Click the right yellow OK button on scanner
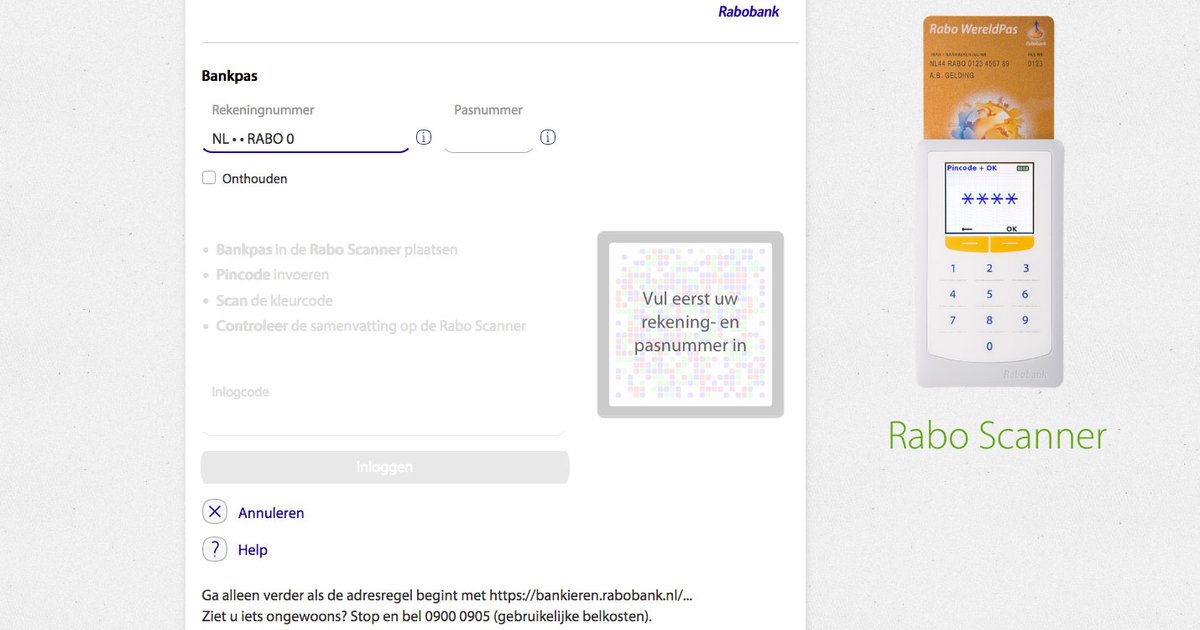 point(1012,244)
